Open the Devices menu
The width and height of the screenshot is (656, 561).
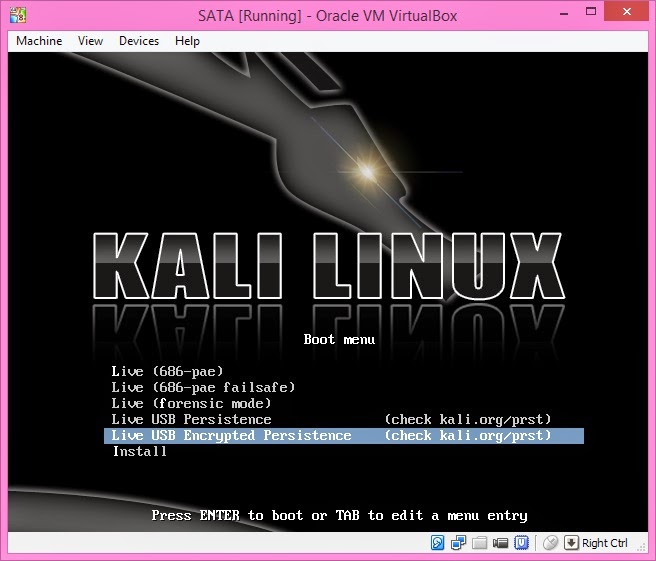(139, 41)
